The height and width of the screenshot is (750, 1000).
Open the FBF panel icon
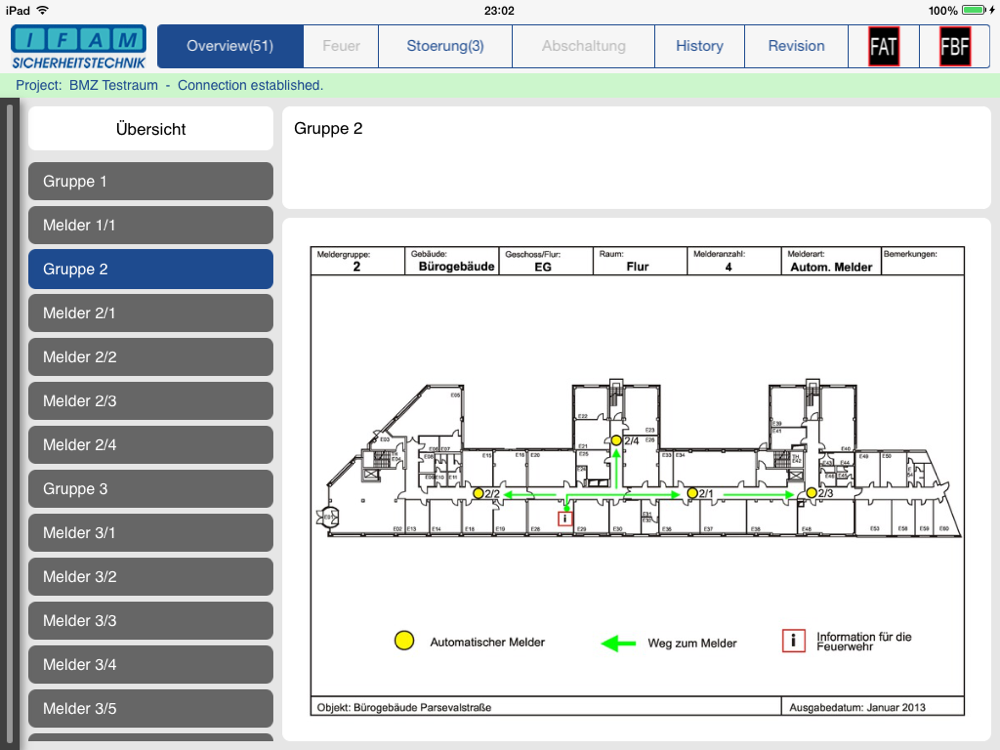[x=955, y=46]
